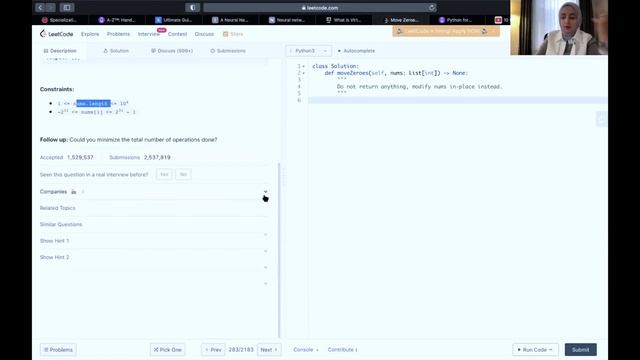This screenshot has height=360, width=640.
Task: Submit the solution with the Submit button
Action: 580,350
